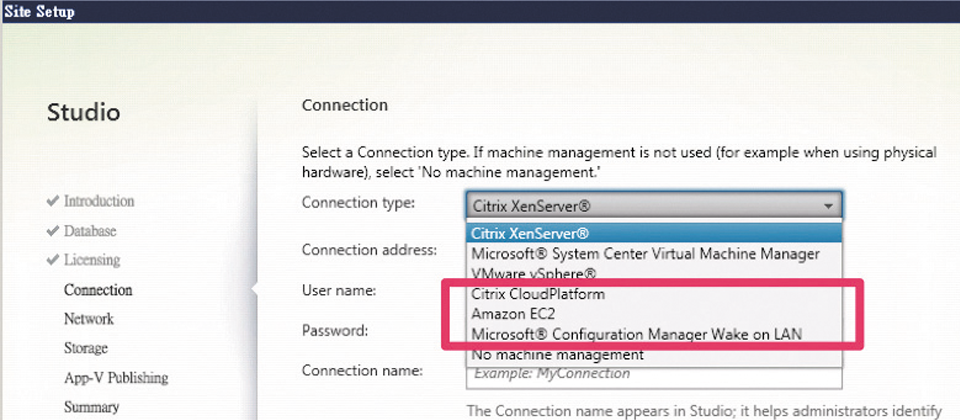Screen dimensions: 960x420
Task: Click the Connection name input field
Action: [x=654, y=374]
